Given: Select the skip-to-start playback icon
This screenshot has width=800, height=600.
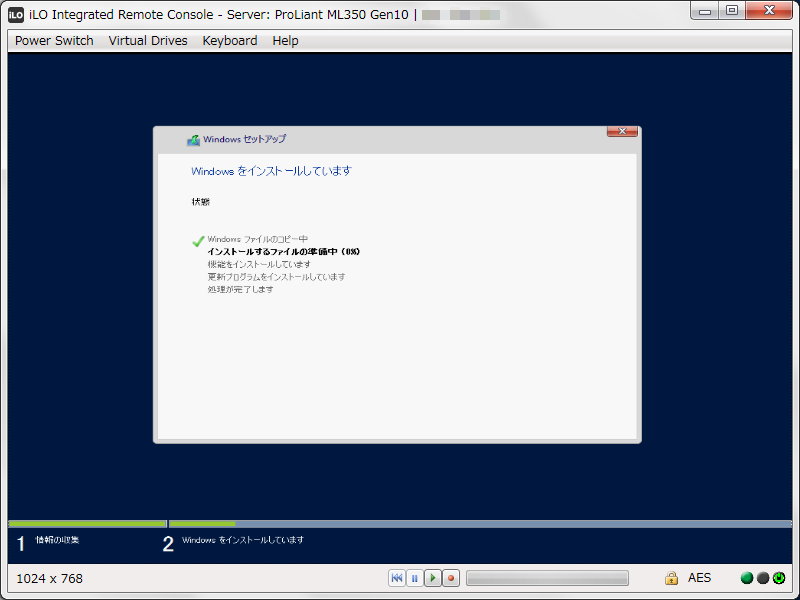Looking at the screenshot, I should [397, 577].
